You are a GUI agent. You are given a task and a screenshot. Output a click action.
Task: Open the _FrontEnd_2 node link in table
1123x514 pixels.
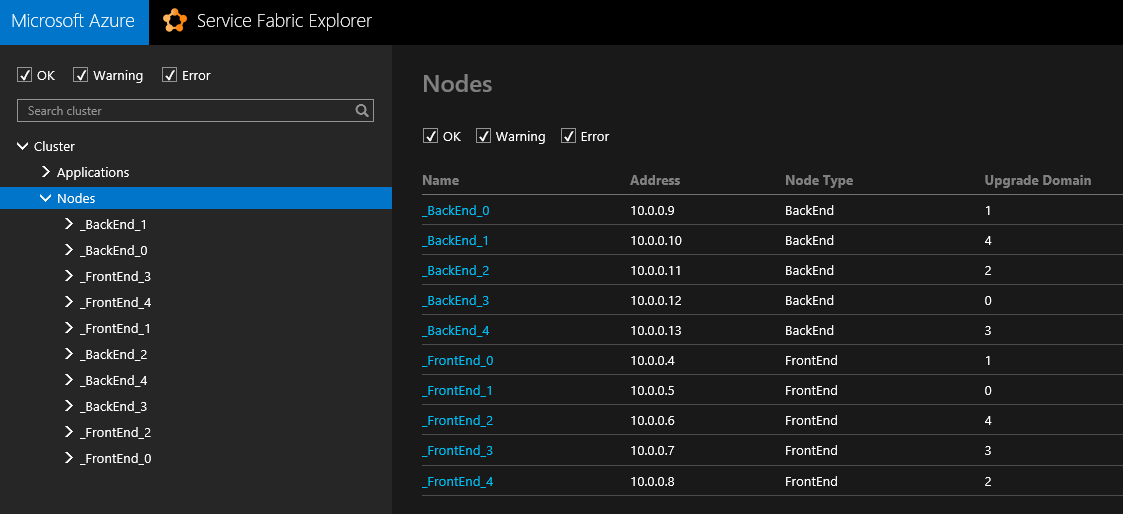[x=458, y=421]
